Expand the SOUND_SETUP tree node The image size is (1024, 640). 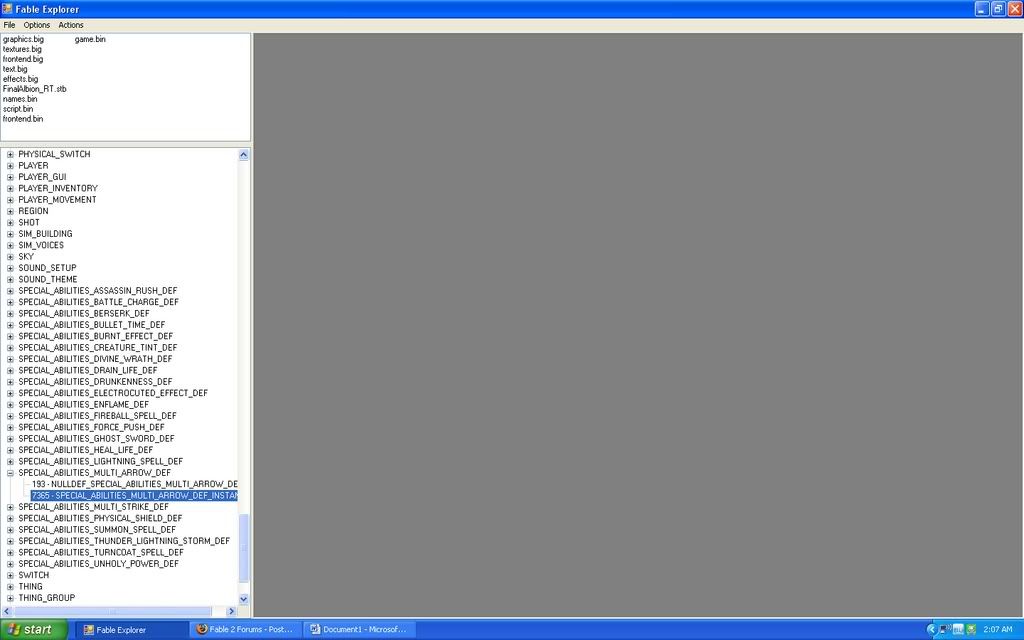tap(10, 268)
